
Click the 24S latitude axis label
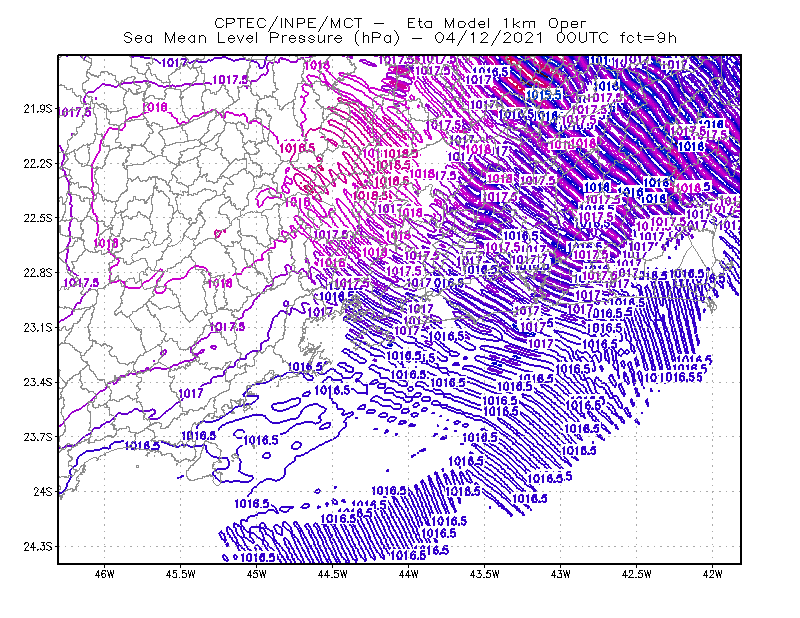coord(43,491)
